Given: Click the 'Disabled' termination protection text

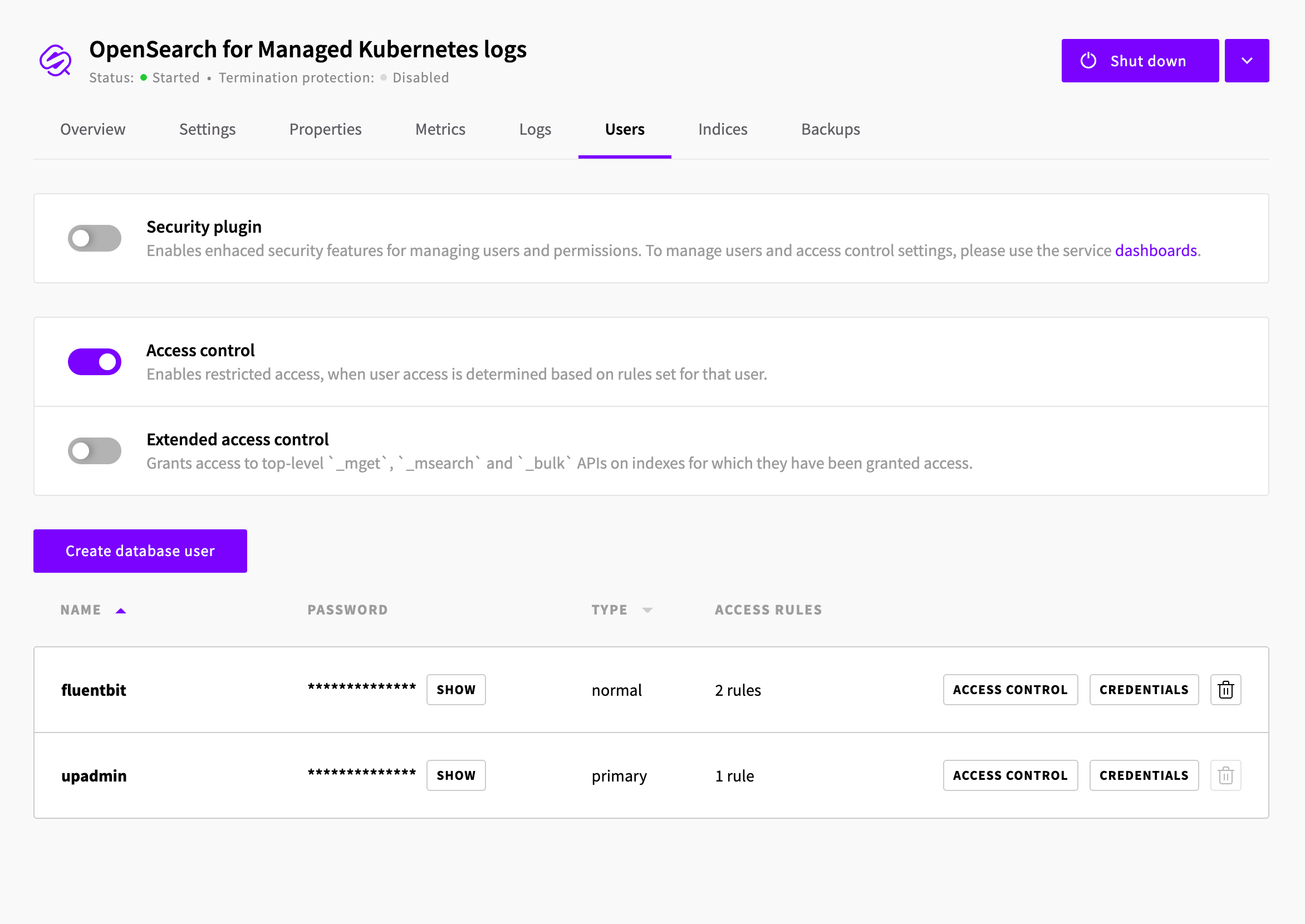Looking at the screenshot, I should click(420, 78).
